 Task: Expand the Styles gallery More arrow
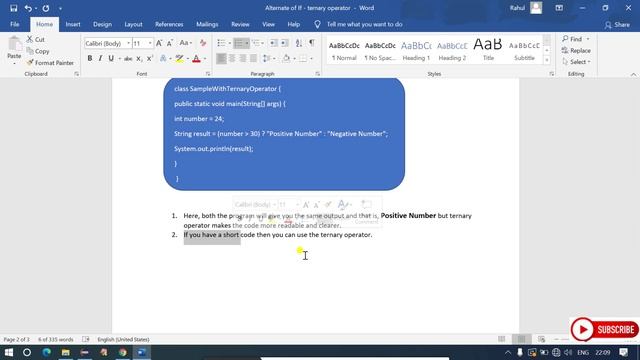click(547, 60)
